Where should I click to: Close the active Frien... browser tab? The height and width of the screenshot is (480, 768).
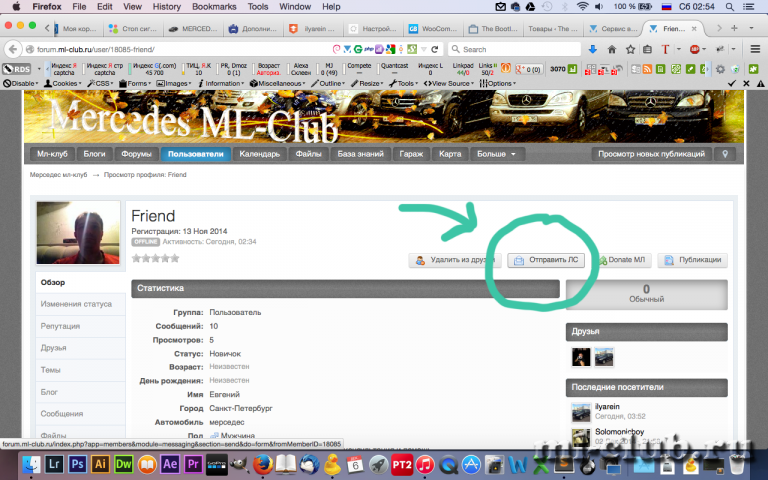point(694,29)
